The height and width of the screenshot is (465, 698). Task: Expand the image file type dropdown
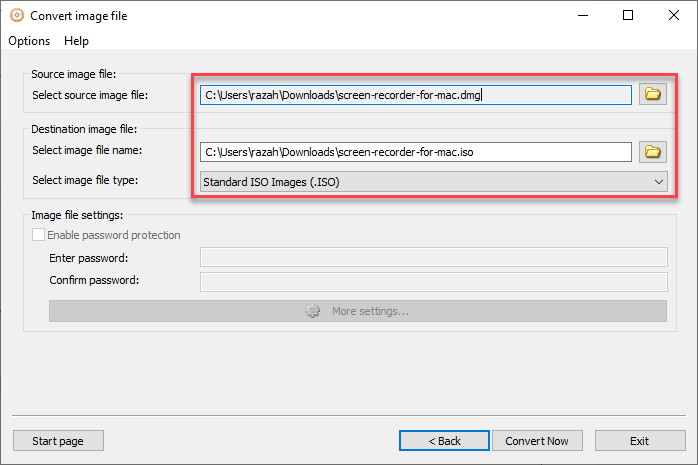(x=658, y=182)
